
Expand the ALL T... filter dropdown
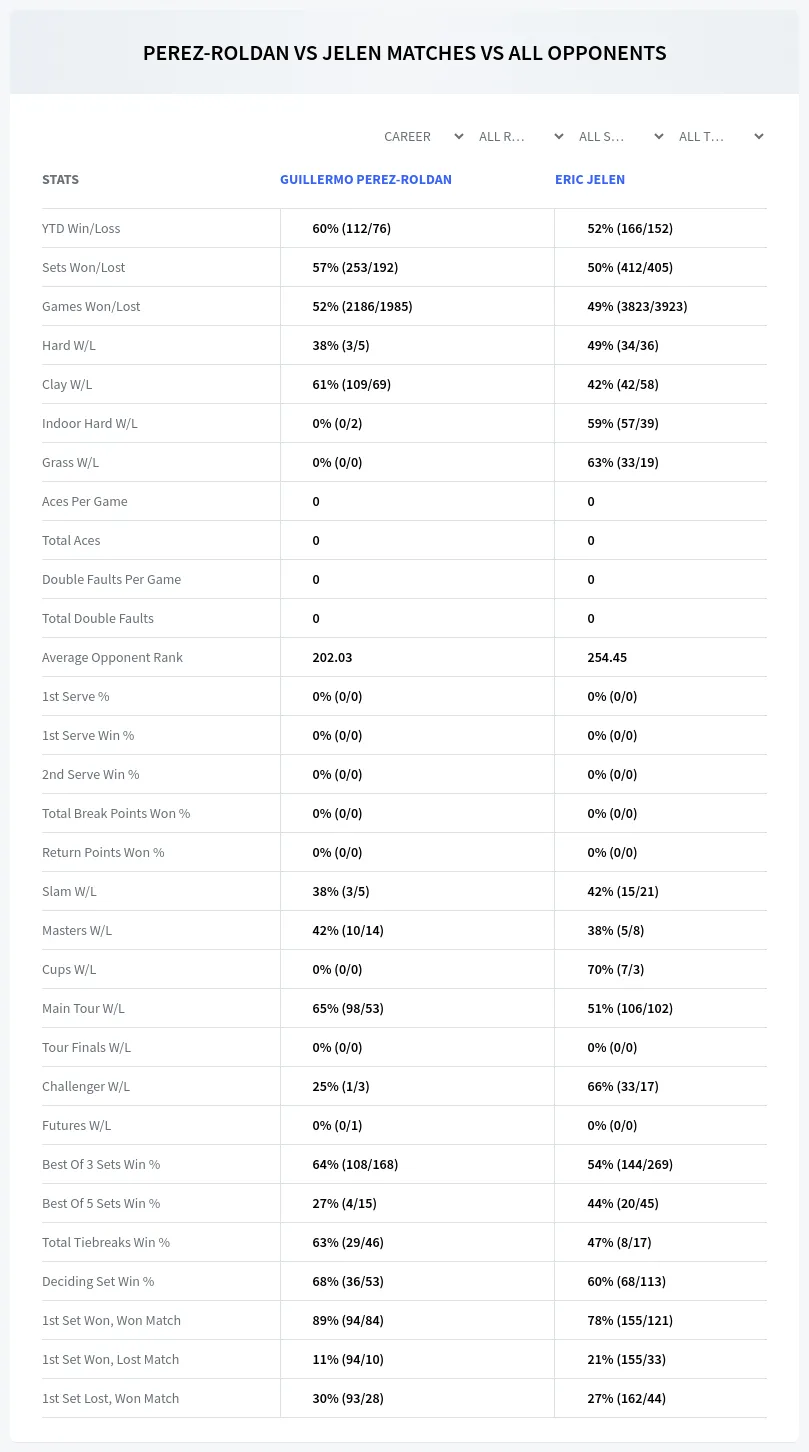(x=720, y=136)
